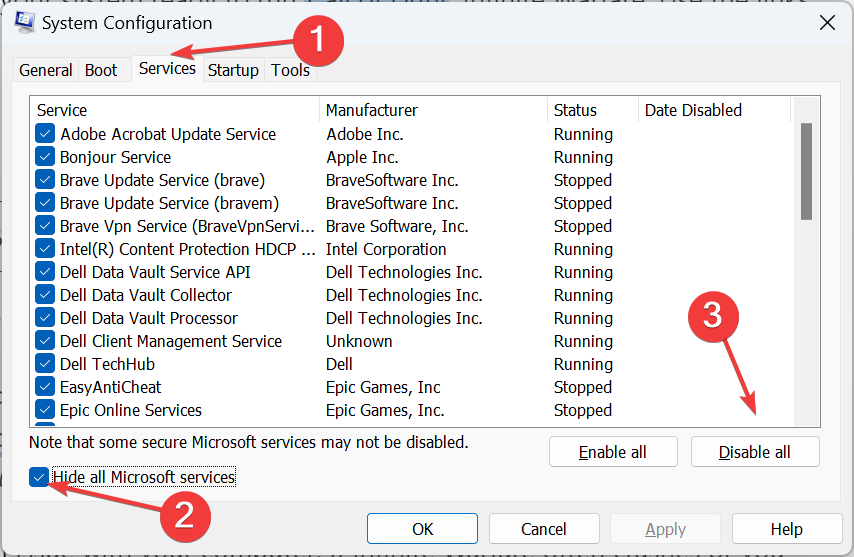The height and width of the screenshot is (557, 854).
Task: Toggle Dell TechHub checkbox
Action: pos(45,364)
